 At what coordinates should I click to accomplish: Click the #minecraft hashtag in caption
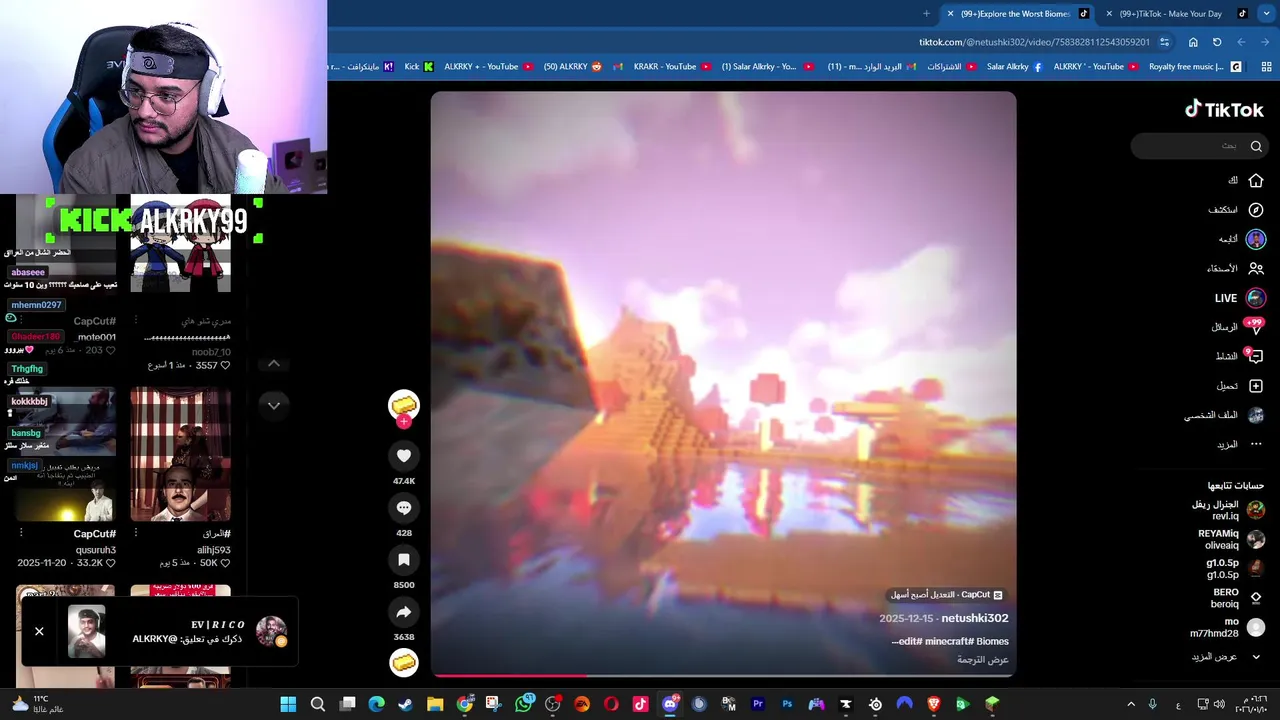point(948,641)
